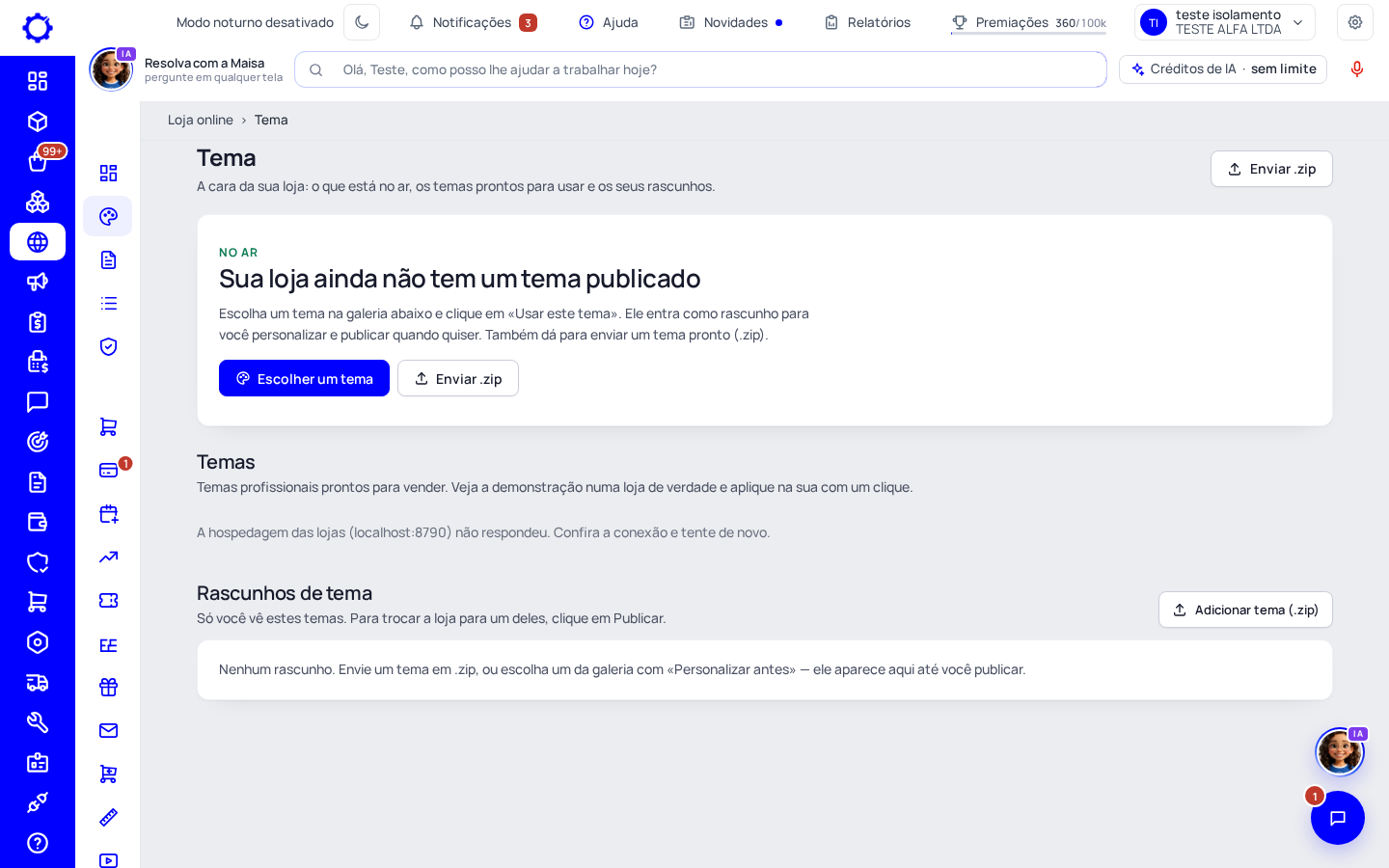Open Relatórios in the top bar
Image resolution: width=1389 pixels, height=868 pixels.
pos(867,22)
